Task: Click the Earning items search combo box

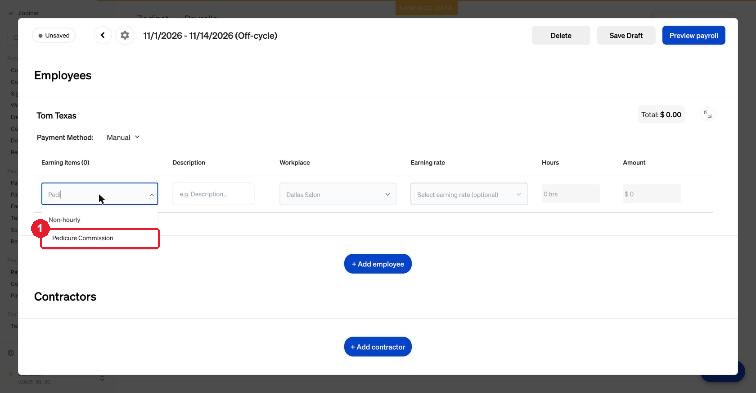Action: (99, 194)
